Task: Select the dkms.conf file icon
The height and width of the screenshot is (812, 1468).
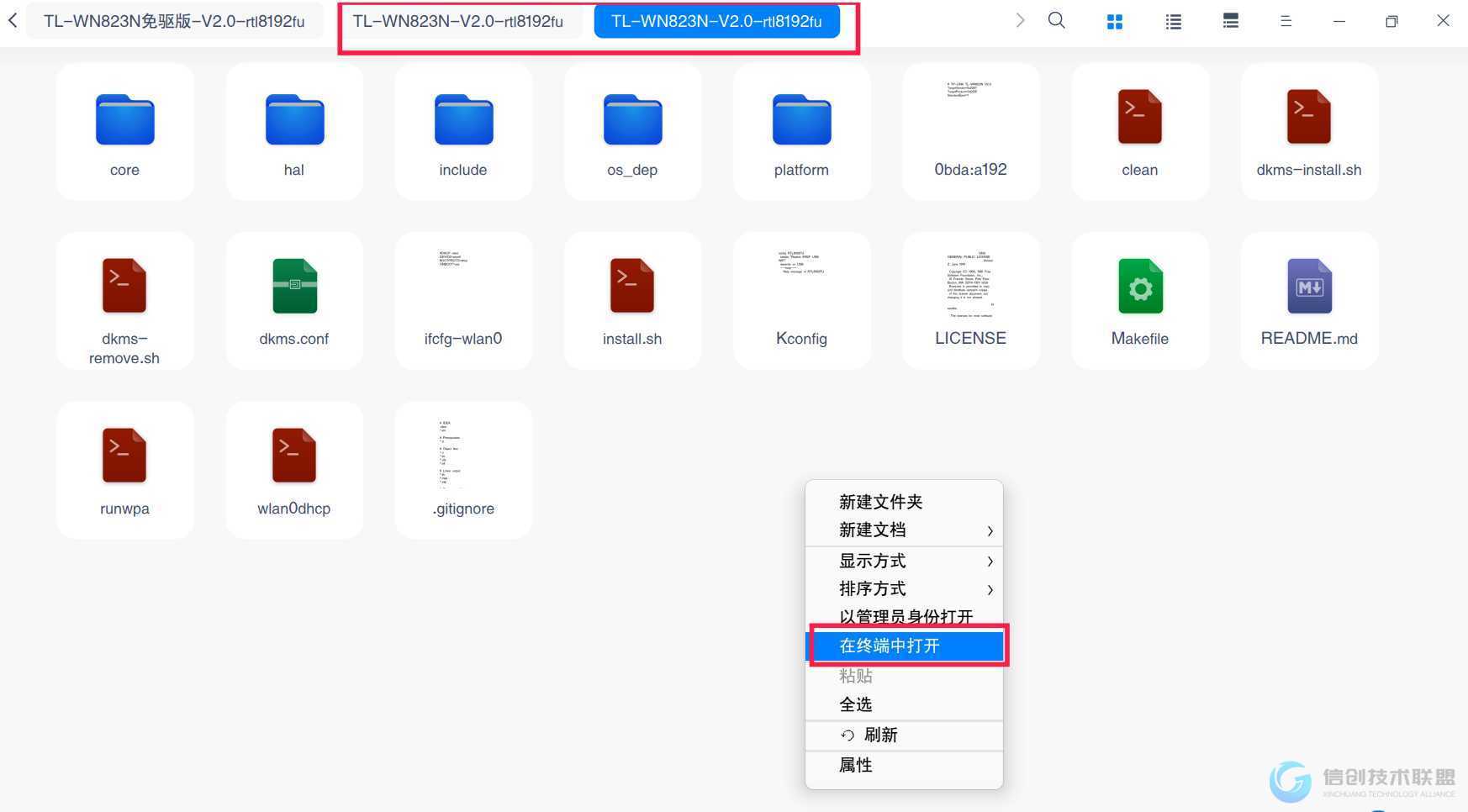Action: 294,286
